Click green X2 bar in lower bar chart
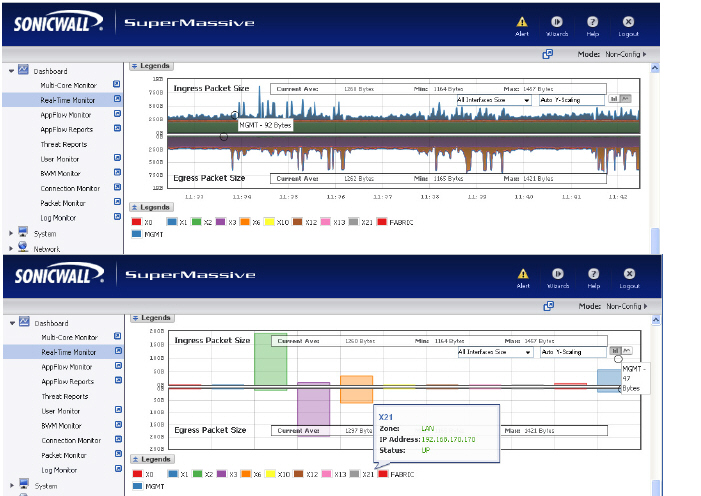701x496 pixels. click(270, 361)
